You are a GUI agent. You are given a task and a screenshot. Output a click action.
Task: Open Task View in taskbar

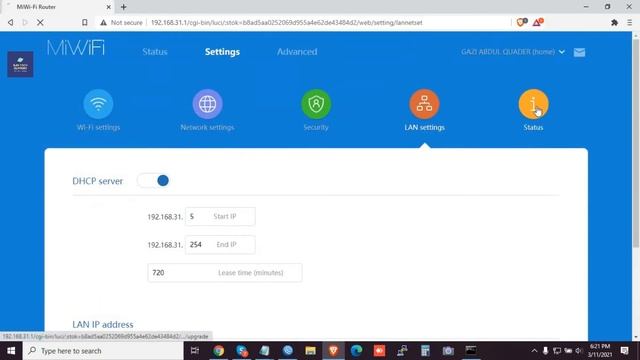pos(195,351)
